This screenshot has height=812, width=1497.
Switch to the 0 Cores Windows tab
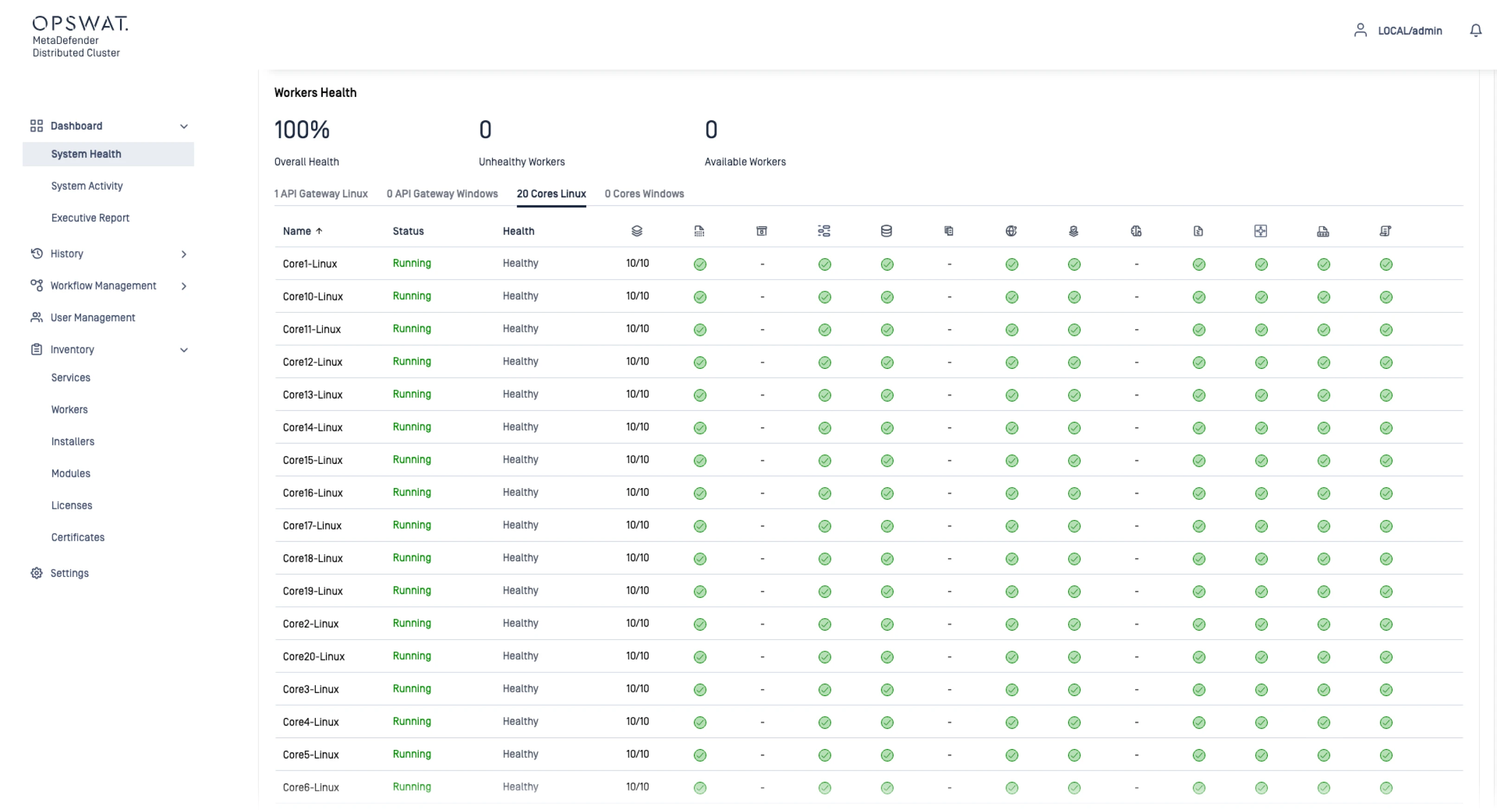click(644, 194)
